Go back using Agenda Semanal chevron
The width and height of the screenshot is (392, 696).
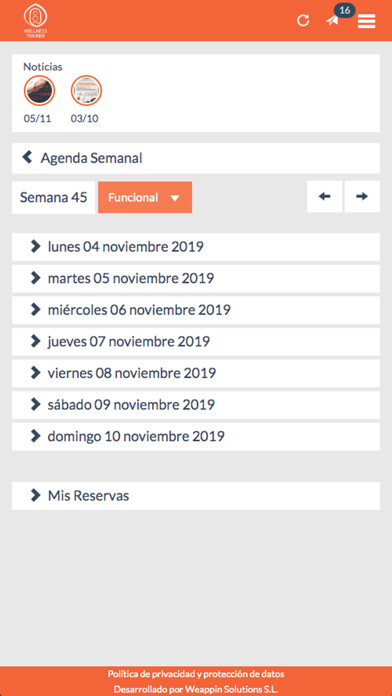28,157
